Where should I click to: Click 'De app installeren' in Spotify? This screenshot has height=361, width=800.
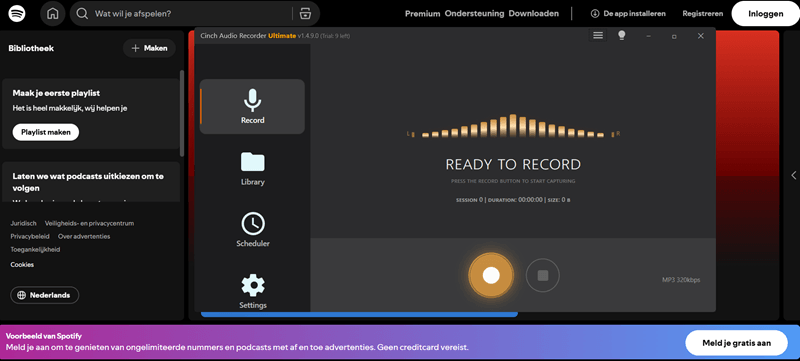628,14
